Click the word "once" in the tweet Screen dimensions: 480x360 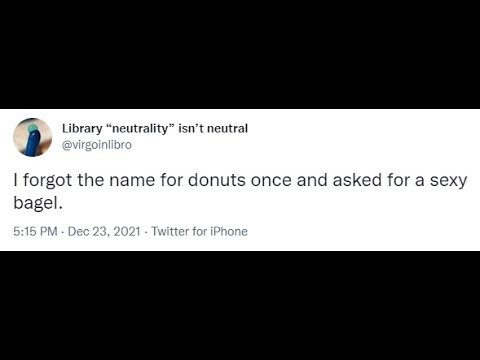[271, 180]
